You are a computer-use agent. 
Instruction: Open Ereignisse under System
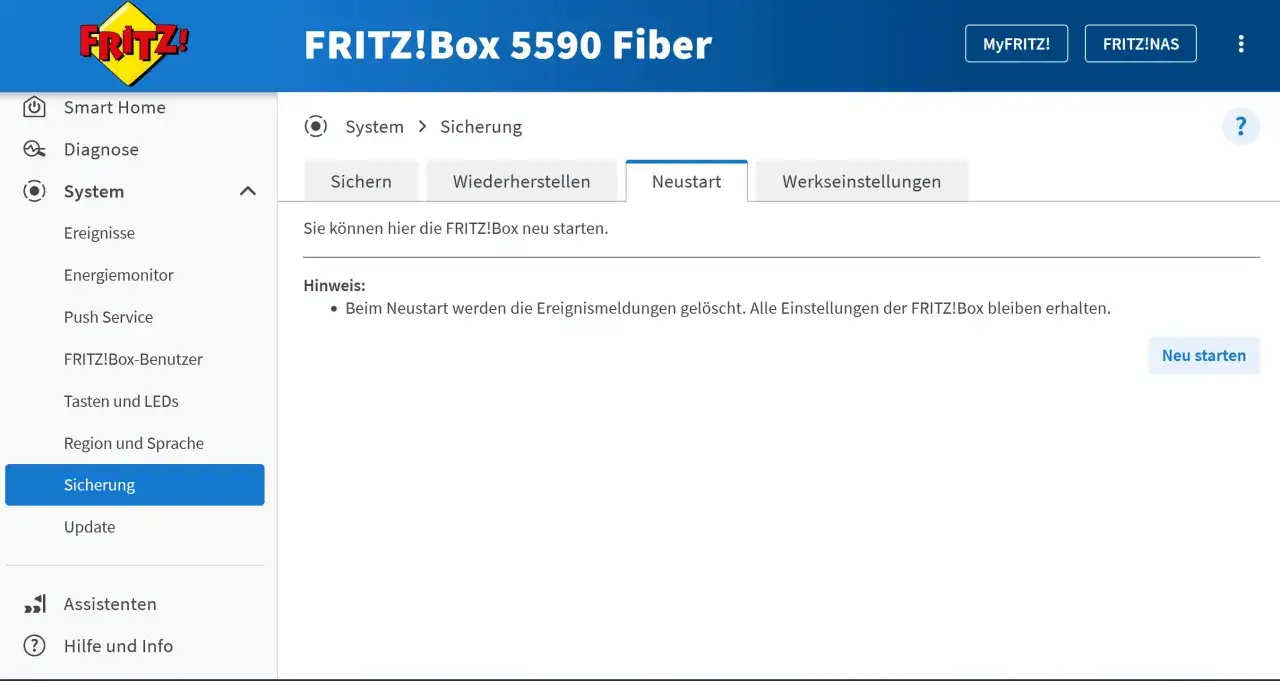coord(99,233)
